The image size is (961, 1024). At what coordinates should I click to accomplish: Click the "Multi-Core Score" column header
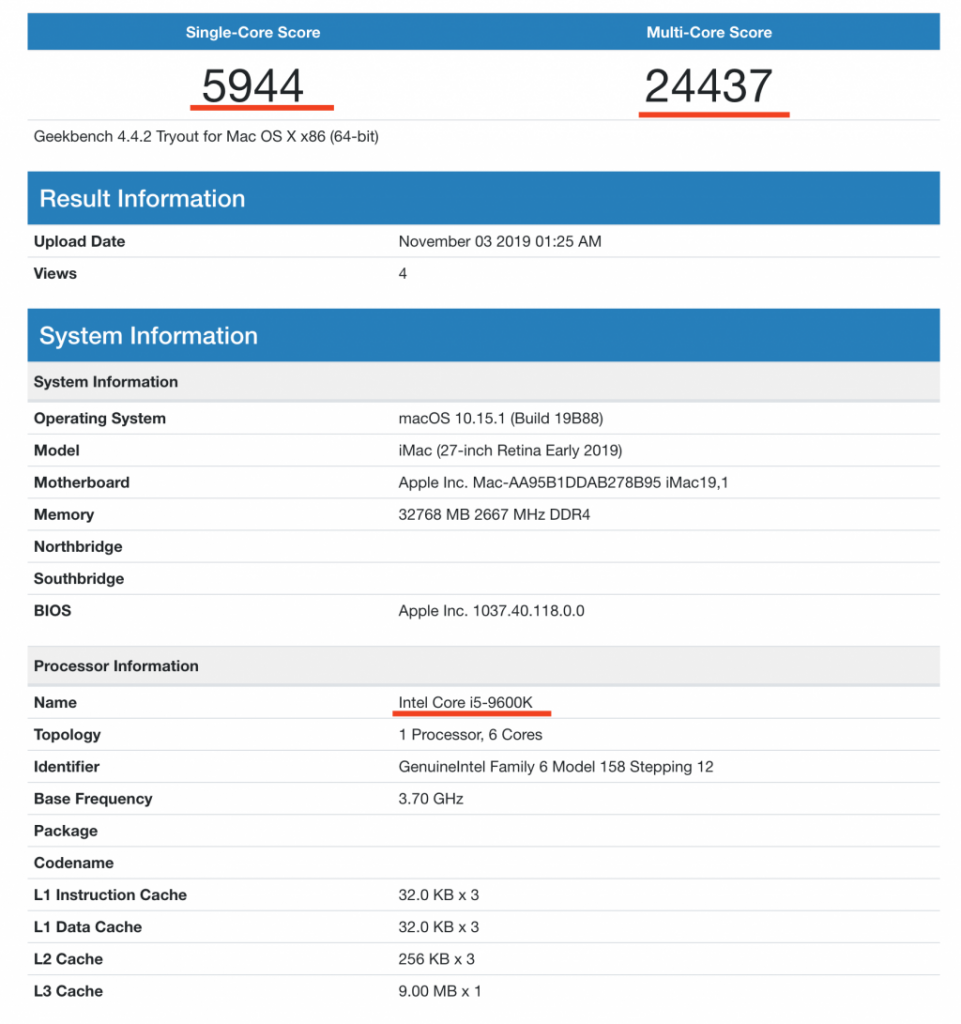(x=709, y=32)
